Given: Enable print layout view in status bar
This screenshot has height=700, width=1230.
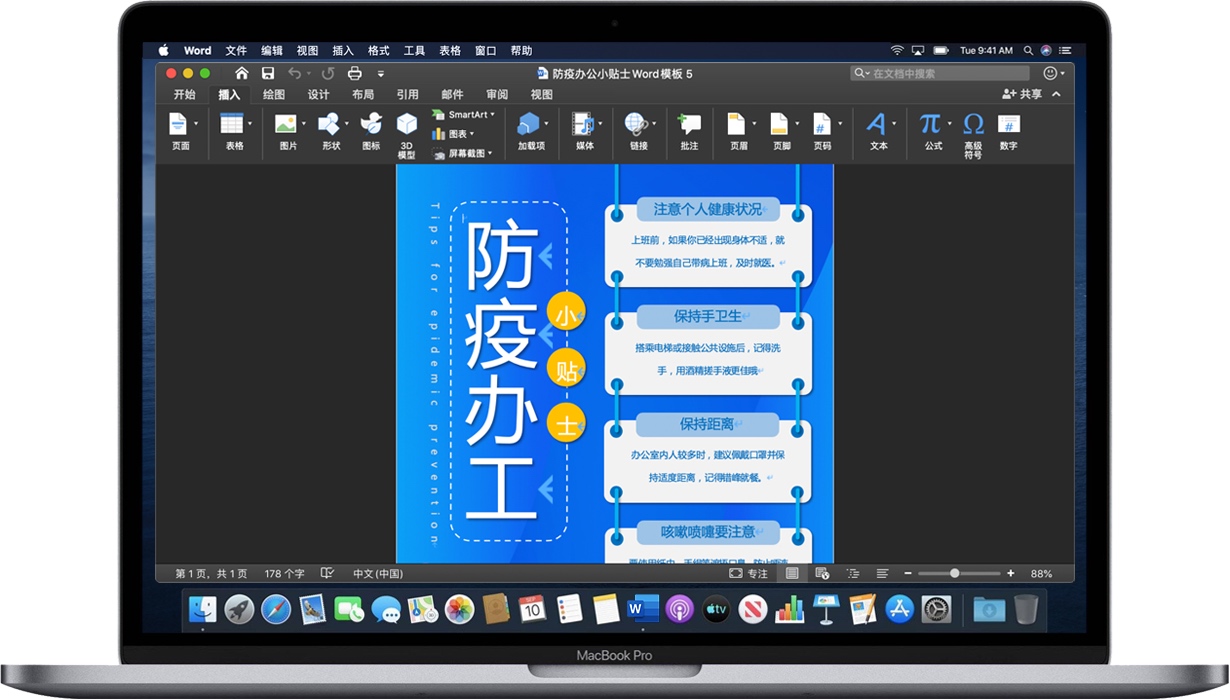Looking at the screenshot, I should (790, 573).
